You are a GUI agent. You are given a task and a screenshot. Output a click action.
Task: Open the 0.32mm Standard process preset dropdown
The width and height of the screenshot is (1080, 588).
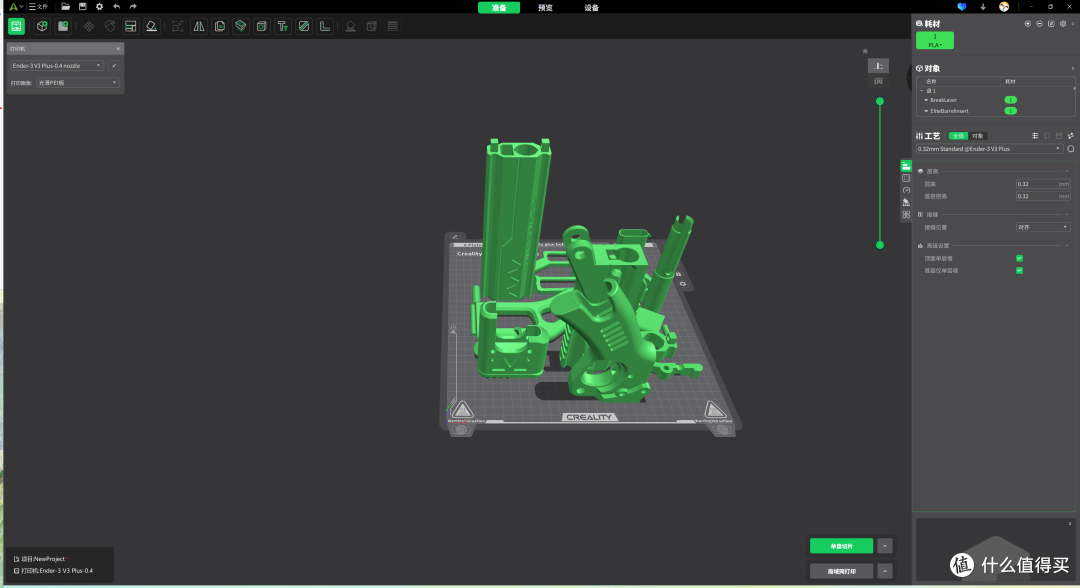tap(989, 149)
